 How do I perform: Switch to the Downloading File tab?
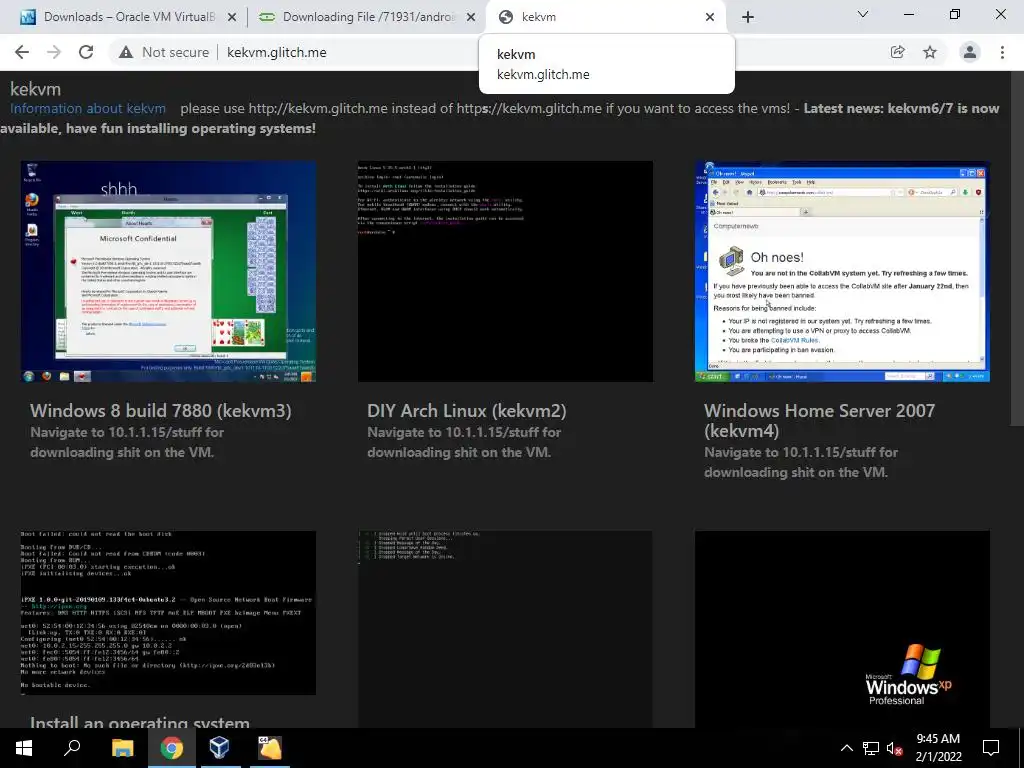pos(356,17)
